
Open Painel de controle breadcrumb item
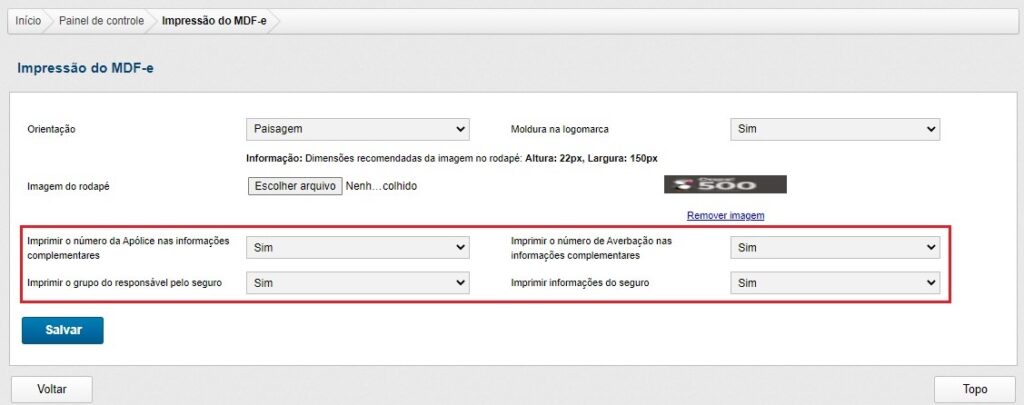(101, 21)
